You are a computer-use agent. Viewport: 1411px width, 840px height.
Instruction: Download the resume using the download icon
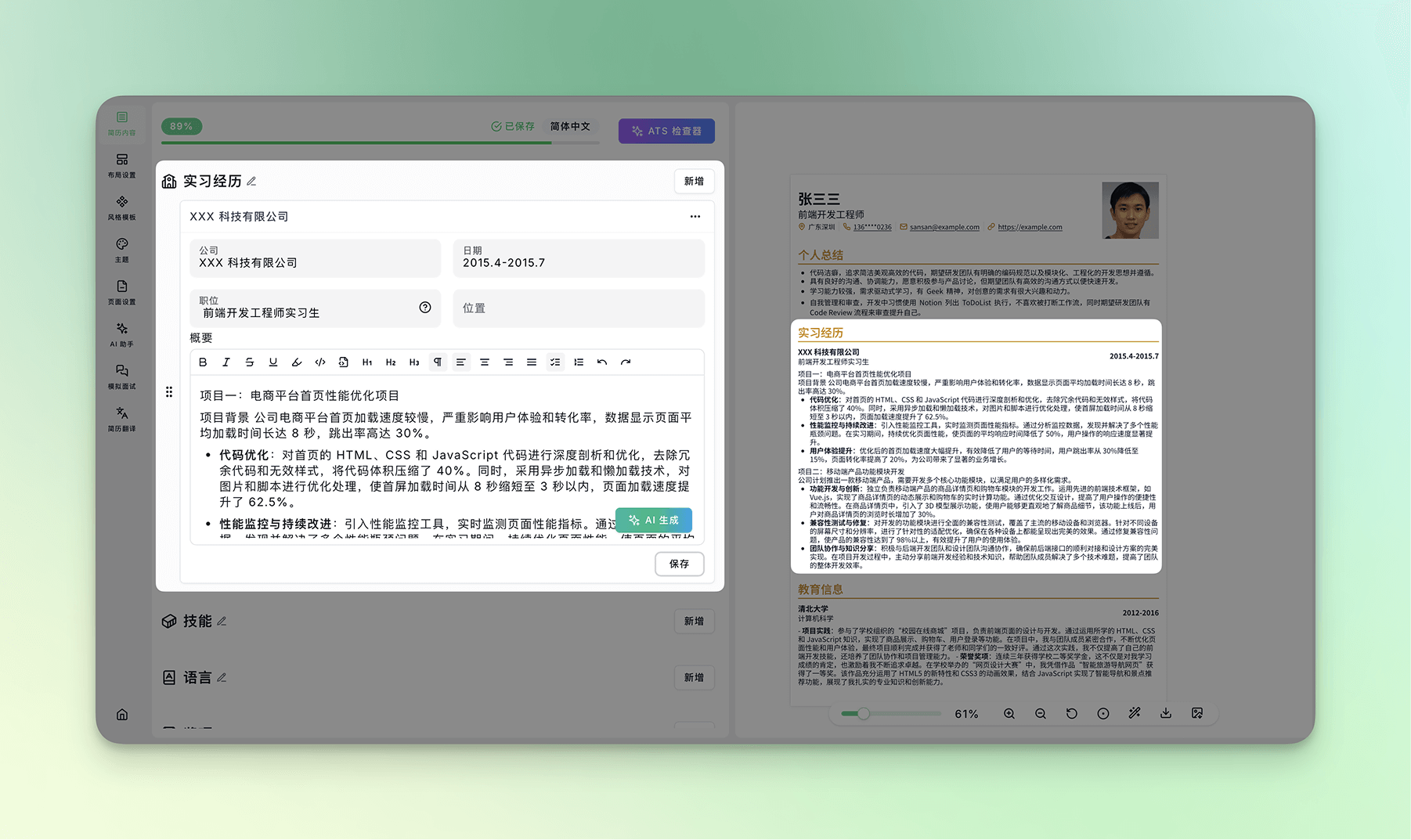click(x=1166, y=714)
